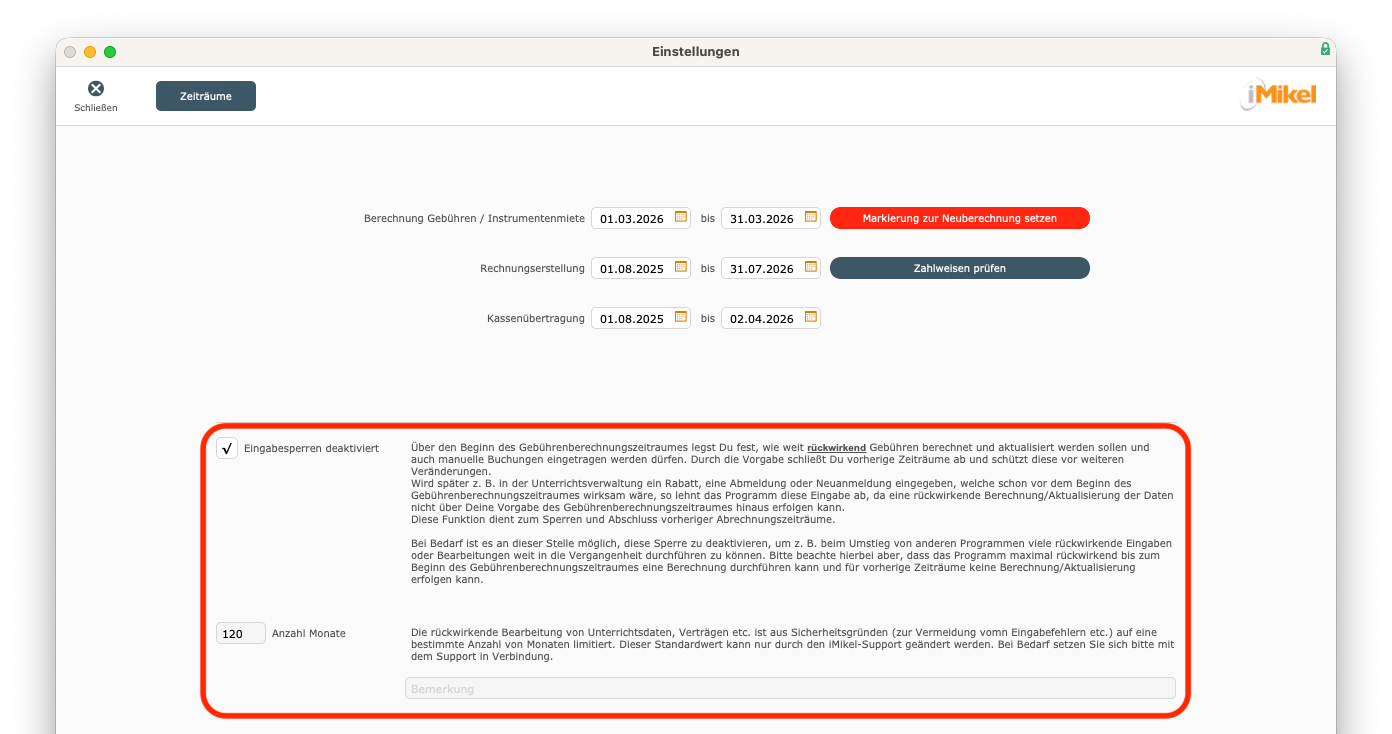Viewport: 1392px width, 734px height.
Task: Click the iMikel logo
Action: point(1279,96)
